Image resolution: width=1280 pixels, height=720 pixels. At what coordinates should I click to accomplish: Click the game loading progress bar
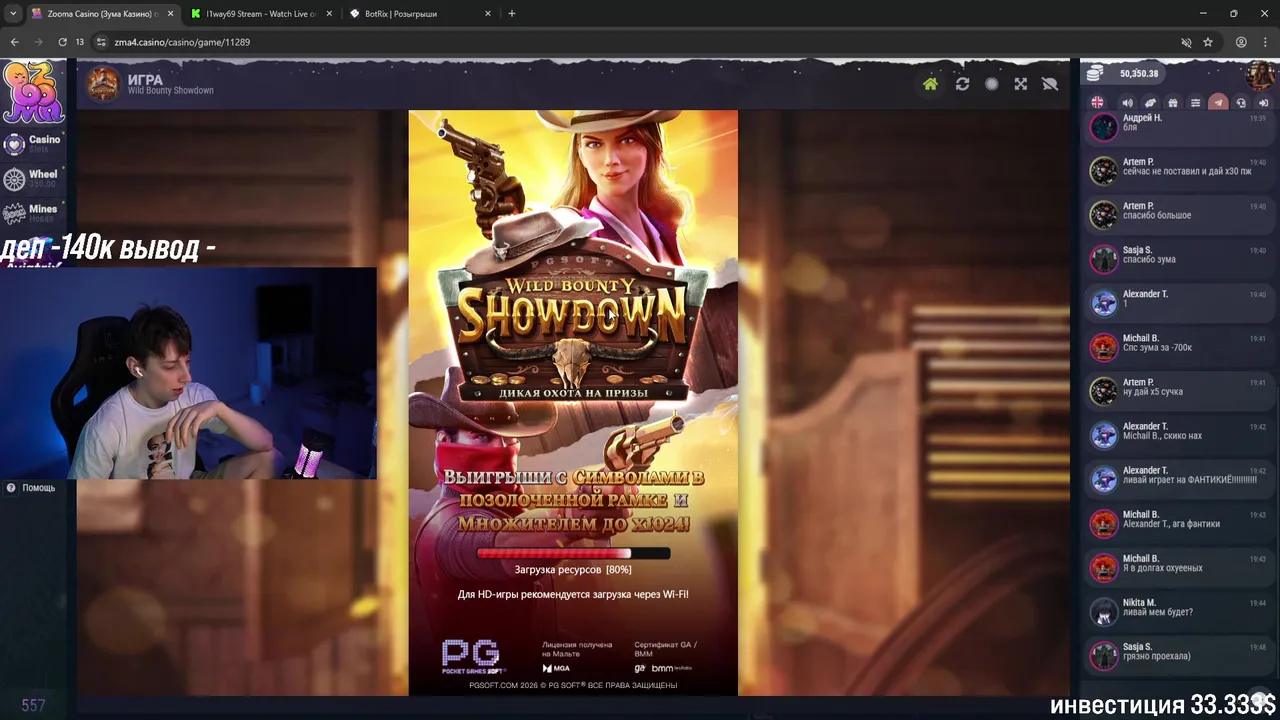point(573,553)
